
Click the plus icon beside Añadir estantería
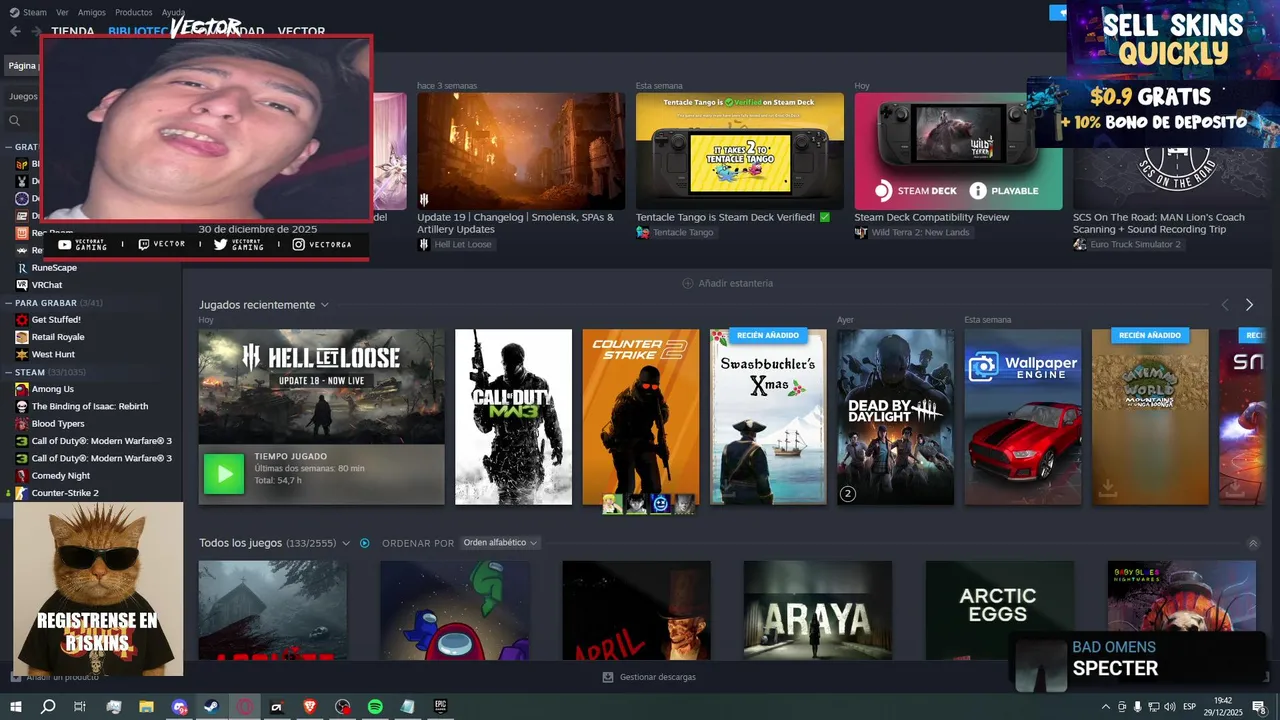(688, 283)
